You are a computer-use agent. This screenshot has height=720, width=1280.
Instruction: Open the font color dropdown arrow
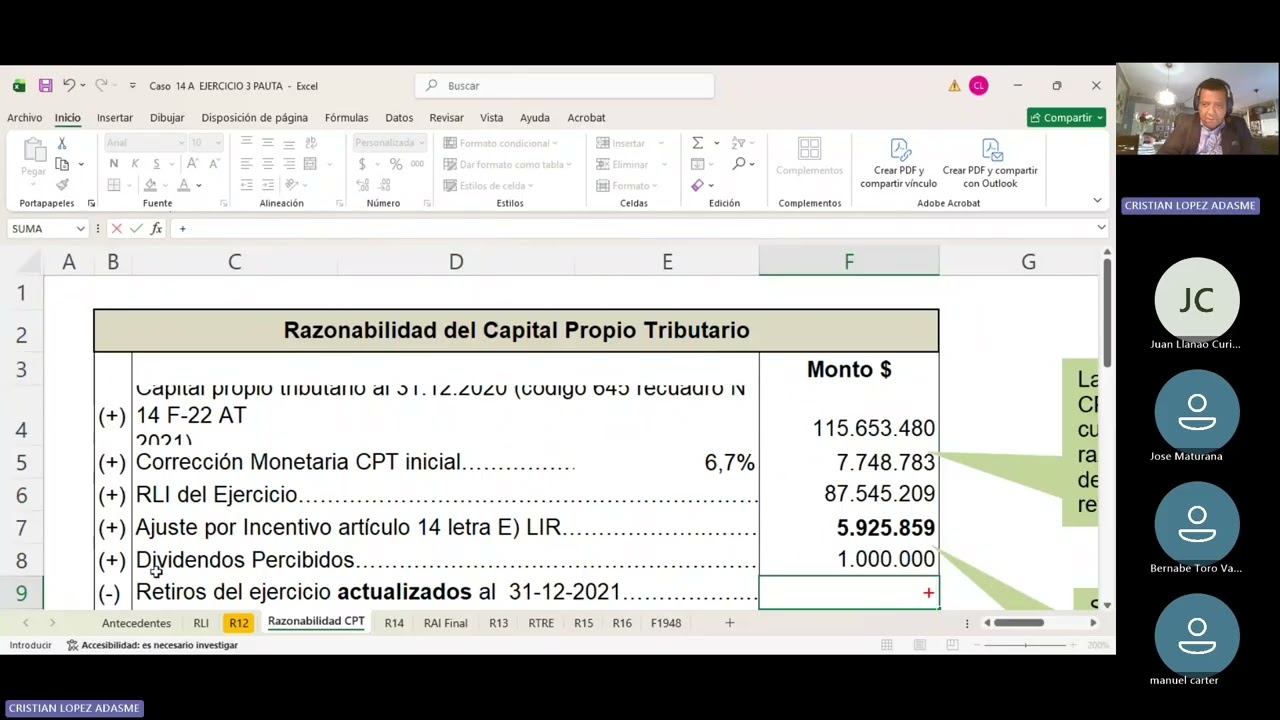coord(198,185)
